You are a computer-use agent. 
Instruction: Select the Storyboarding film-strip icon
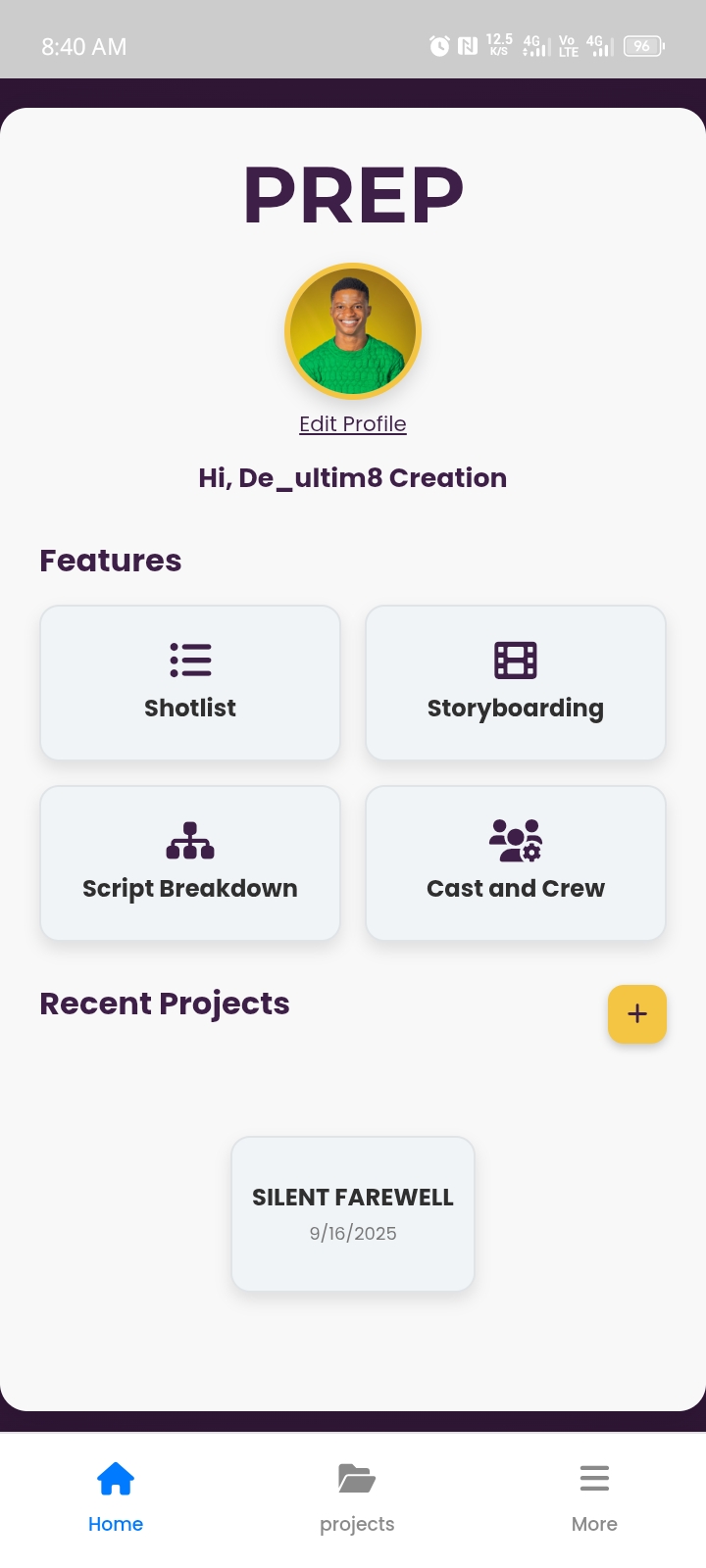515,660
